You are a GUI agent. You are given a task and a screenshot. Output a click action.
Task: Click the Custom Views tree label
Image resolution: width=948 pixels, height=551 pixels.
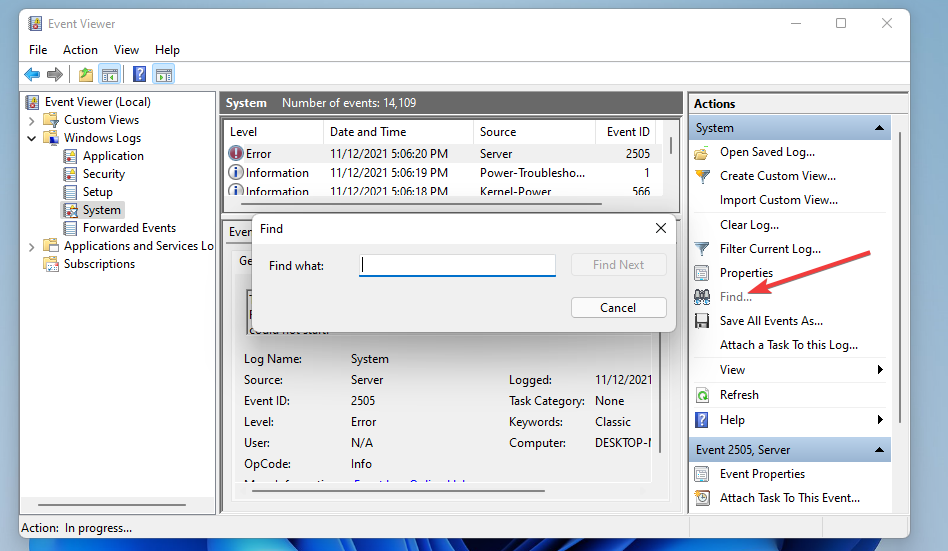click(102, 120)
